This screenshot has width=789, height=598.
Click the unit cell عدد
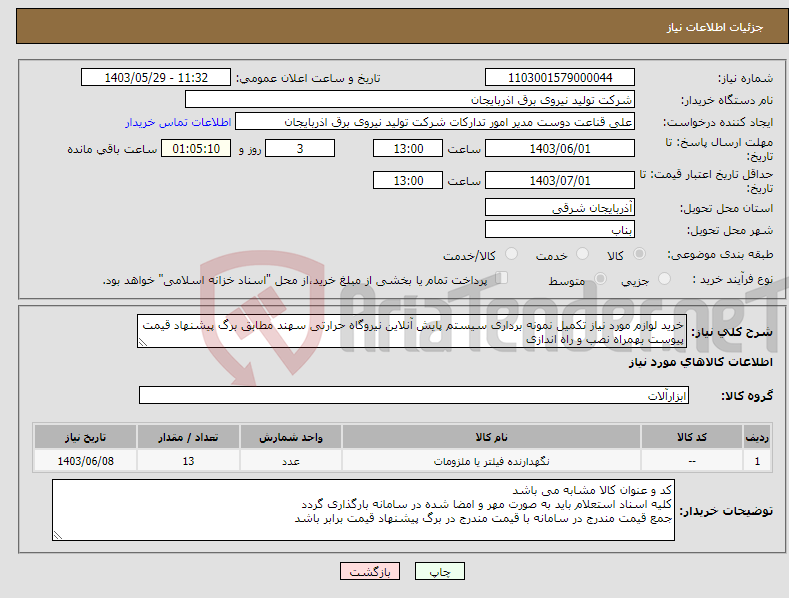[x=291, y=461]
